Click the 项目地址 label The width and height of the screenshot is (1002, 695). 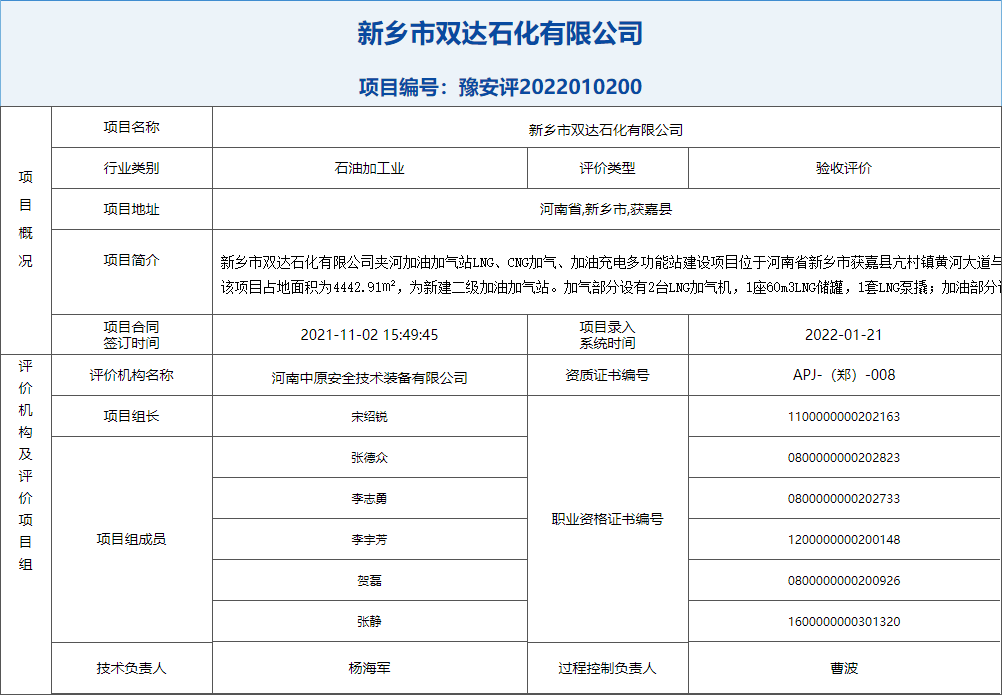[132, 210]
